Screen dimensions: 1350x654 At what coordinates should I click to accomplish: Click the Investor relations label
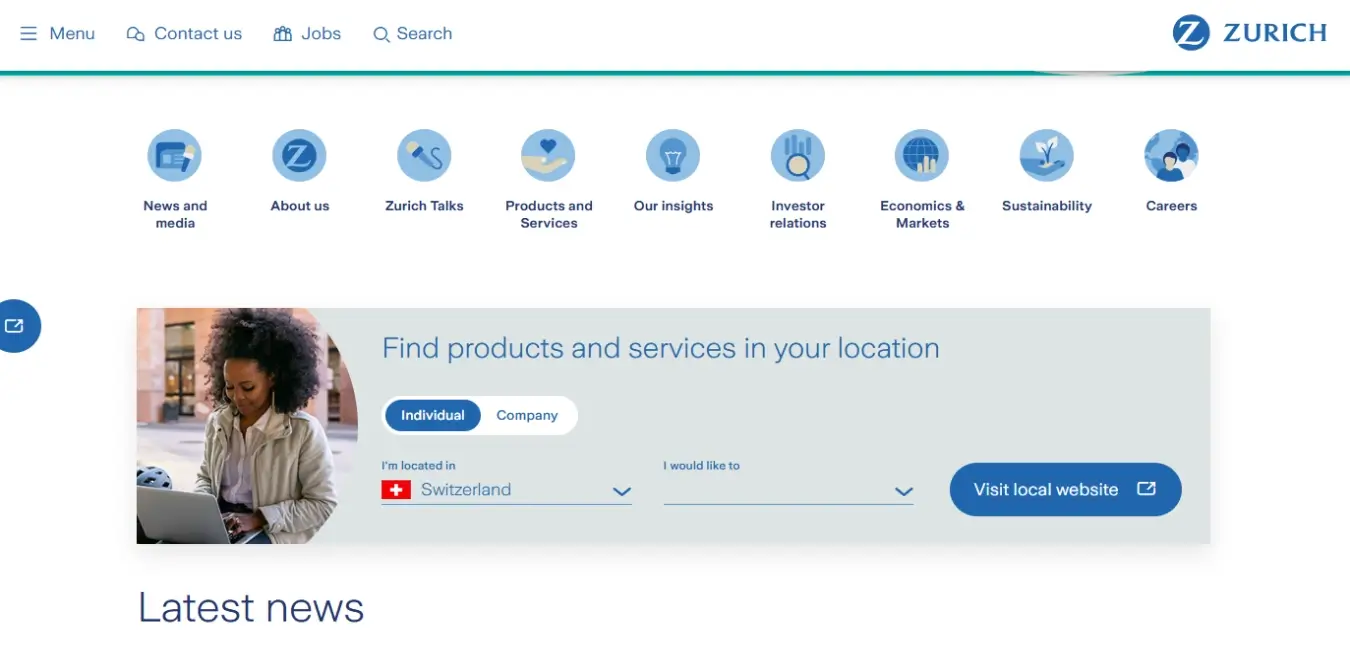coord(798,214)
